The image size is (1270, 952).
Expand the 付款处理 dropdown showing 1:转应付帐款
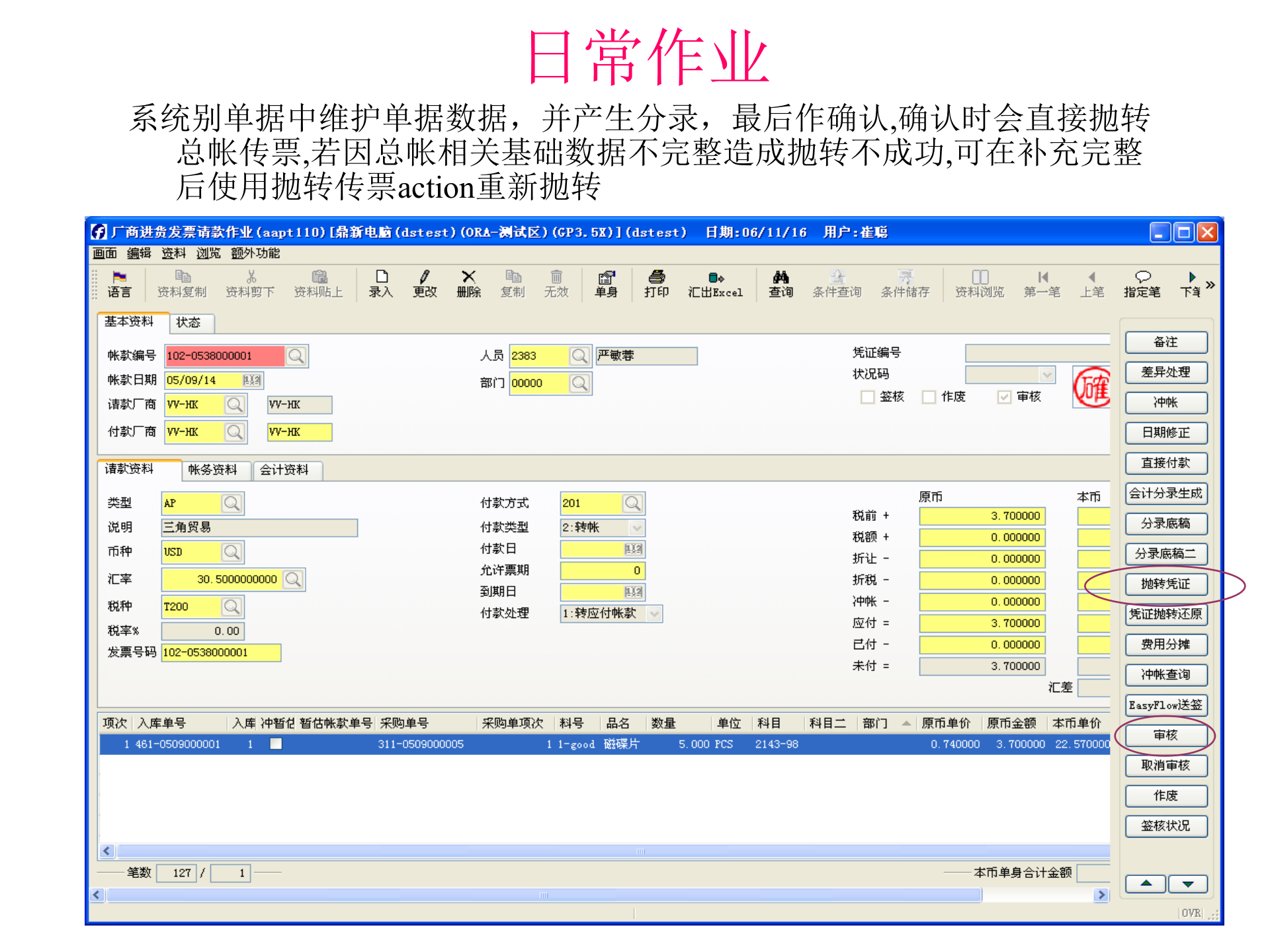click(654, 614)
